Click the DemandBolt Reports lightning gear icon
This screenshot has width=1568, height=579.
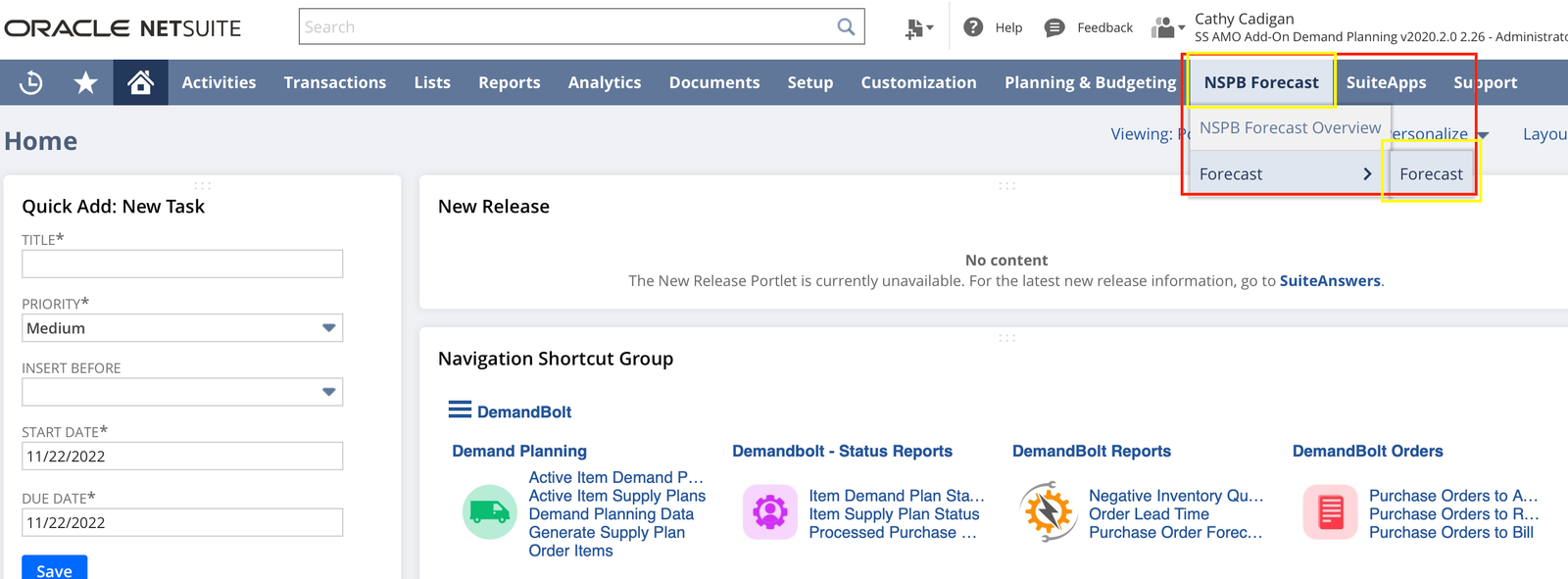[1049, 511]
